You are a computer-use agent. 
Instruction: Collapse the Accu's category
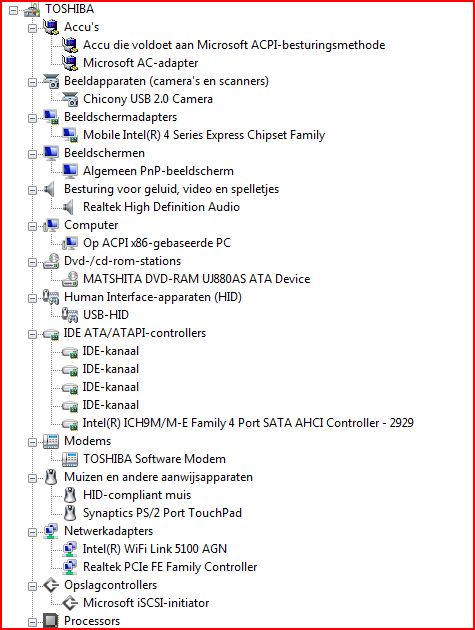click(32, 28)
